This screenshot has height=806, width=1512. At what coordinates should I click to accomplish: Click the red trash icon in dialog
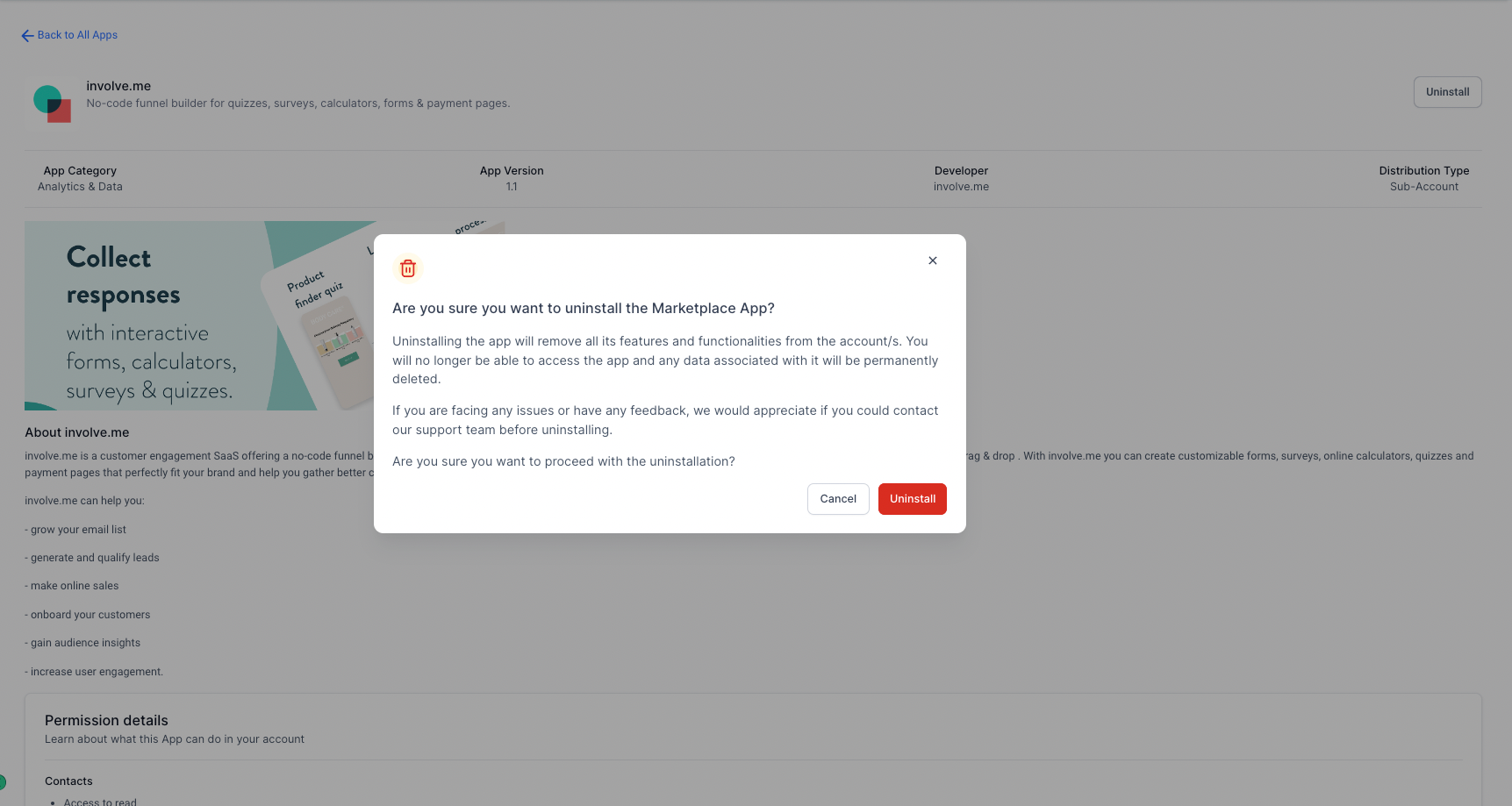408,268
